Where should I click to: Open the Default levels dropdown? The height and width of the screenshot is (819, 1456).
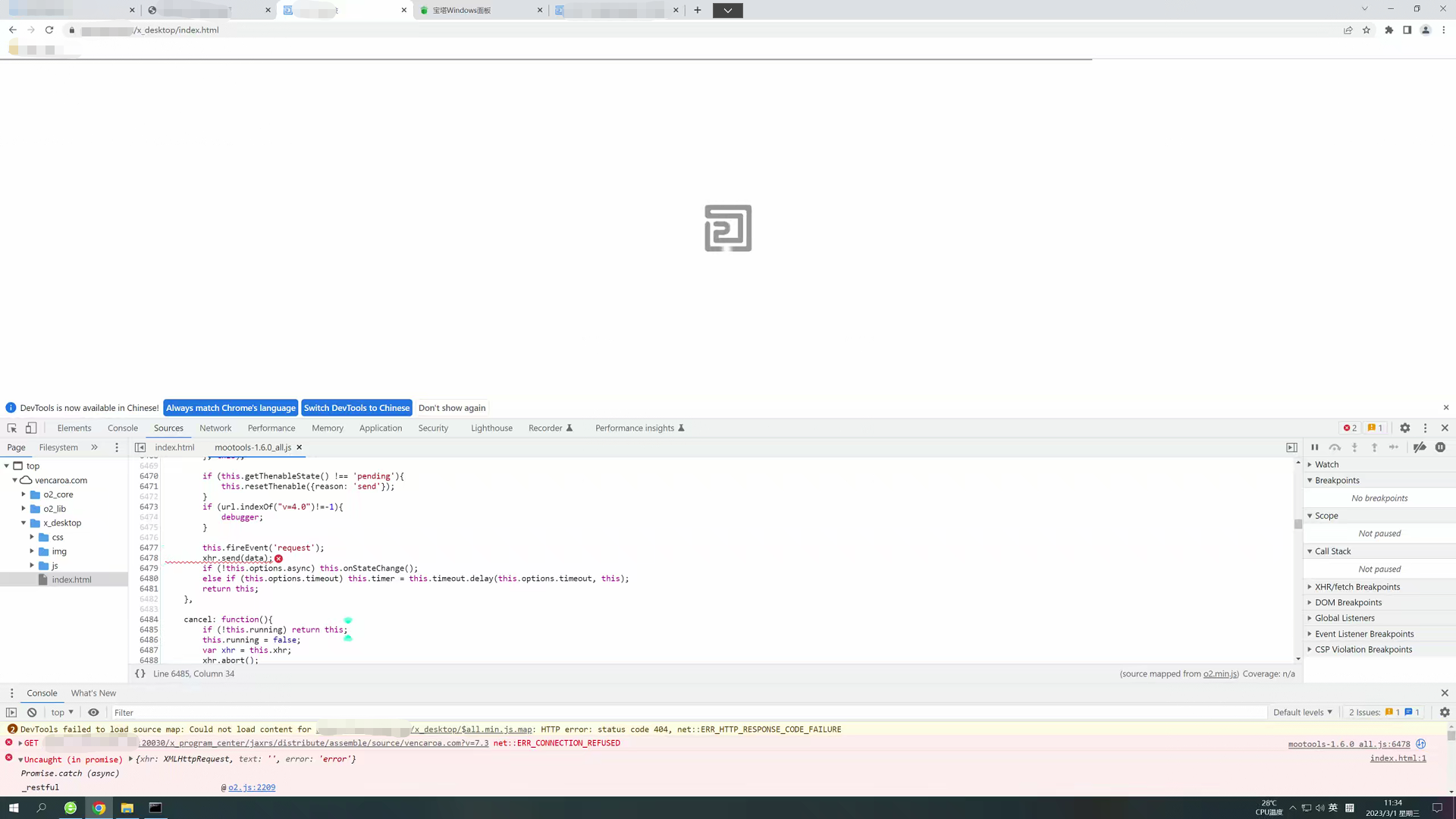tap(1302, 713)
